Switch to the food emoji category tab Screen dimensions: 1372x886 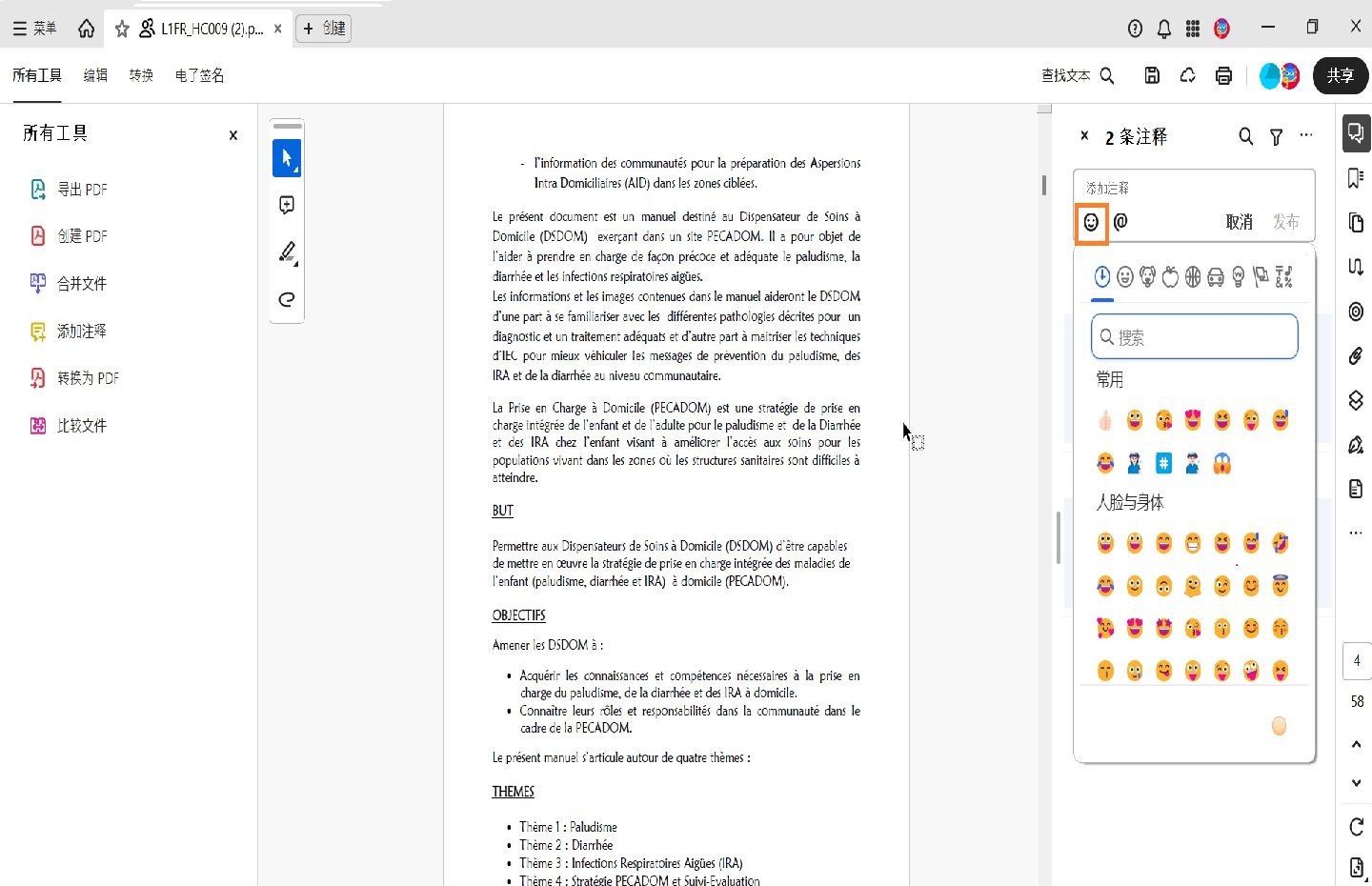[1170, 277]
